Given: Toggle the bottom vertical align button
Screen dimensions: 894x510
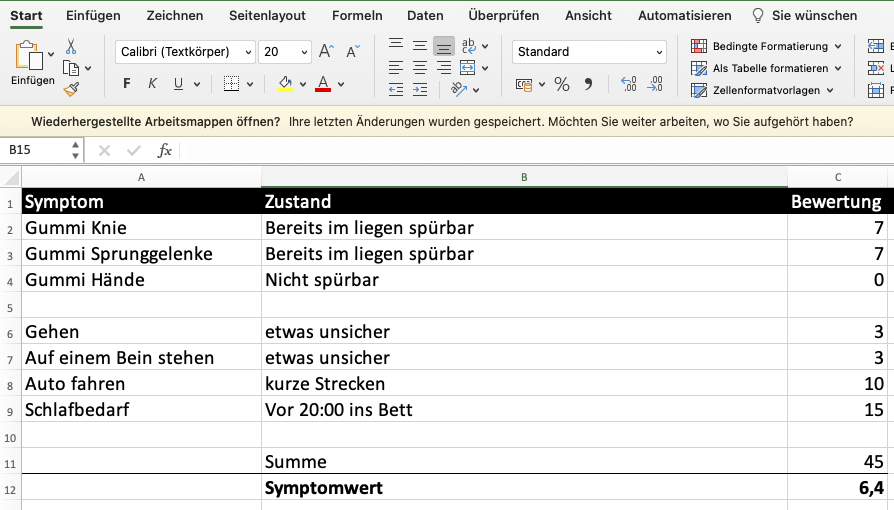Looking at the screenshot, I should click(444, 46).
